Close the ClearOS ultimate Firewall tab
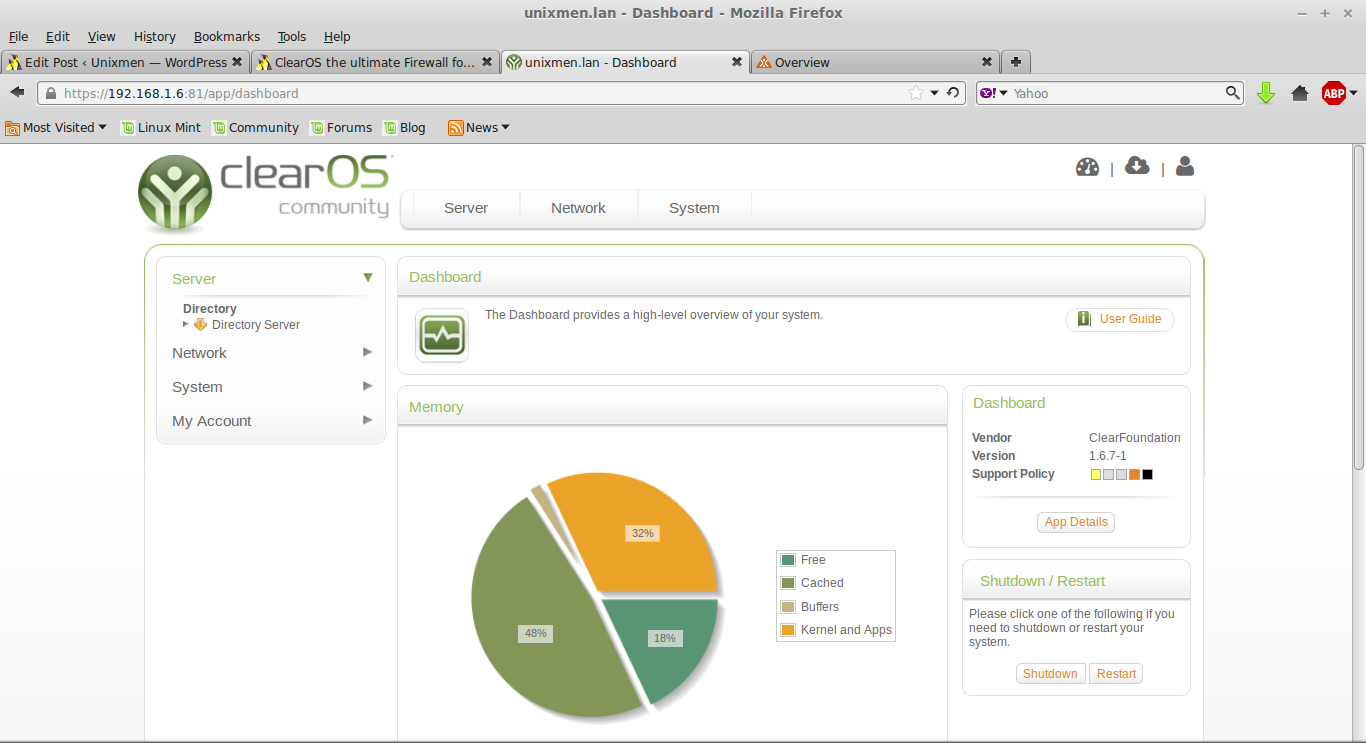Viewport: 1366px width, 743px height. (487, 61)
